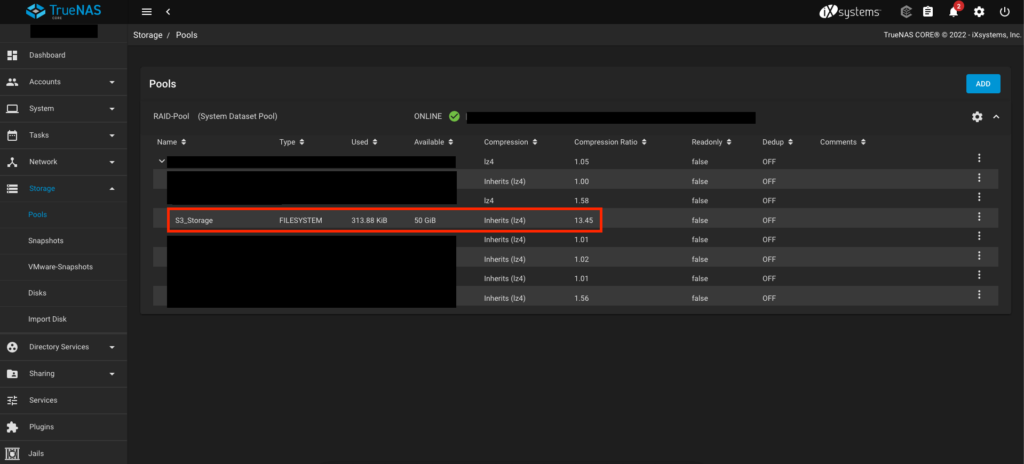Click the 13.45 compression ratio value
1024x464 pixels.
point(583,221)
